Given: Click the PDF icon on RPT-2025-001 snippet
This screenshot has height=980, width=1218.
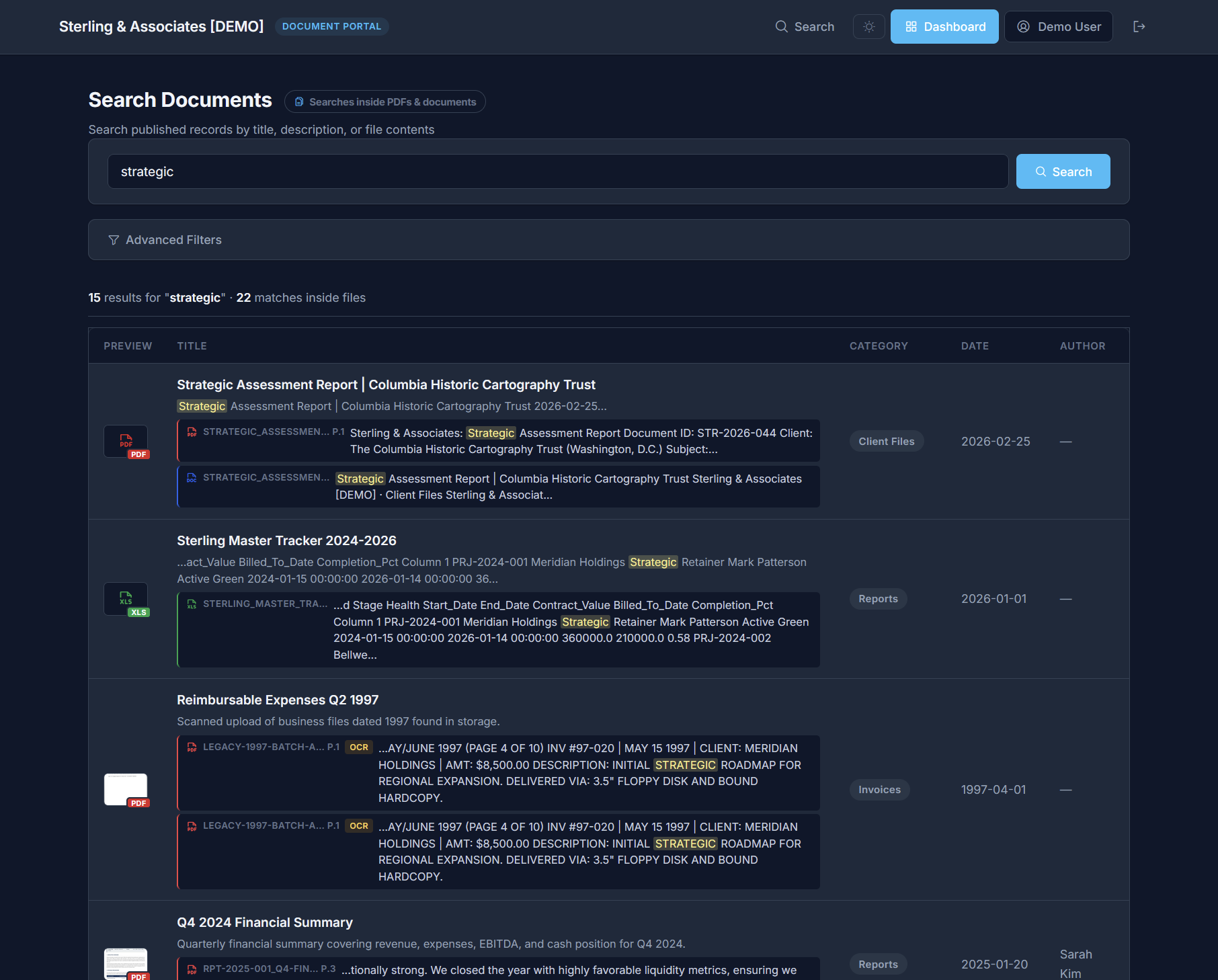Looking at the screenshot, I should click(x=192, y=969).
